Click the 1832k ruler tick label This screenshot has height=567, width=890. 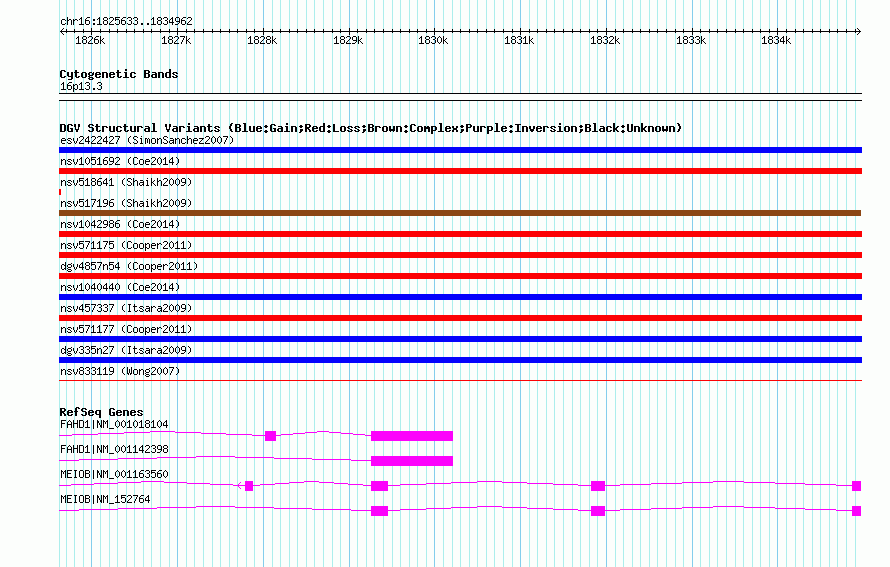pos(605,40)
